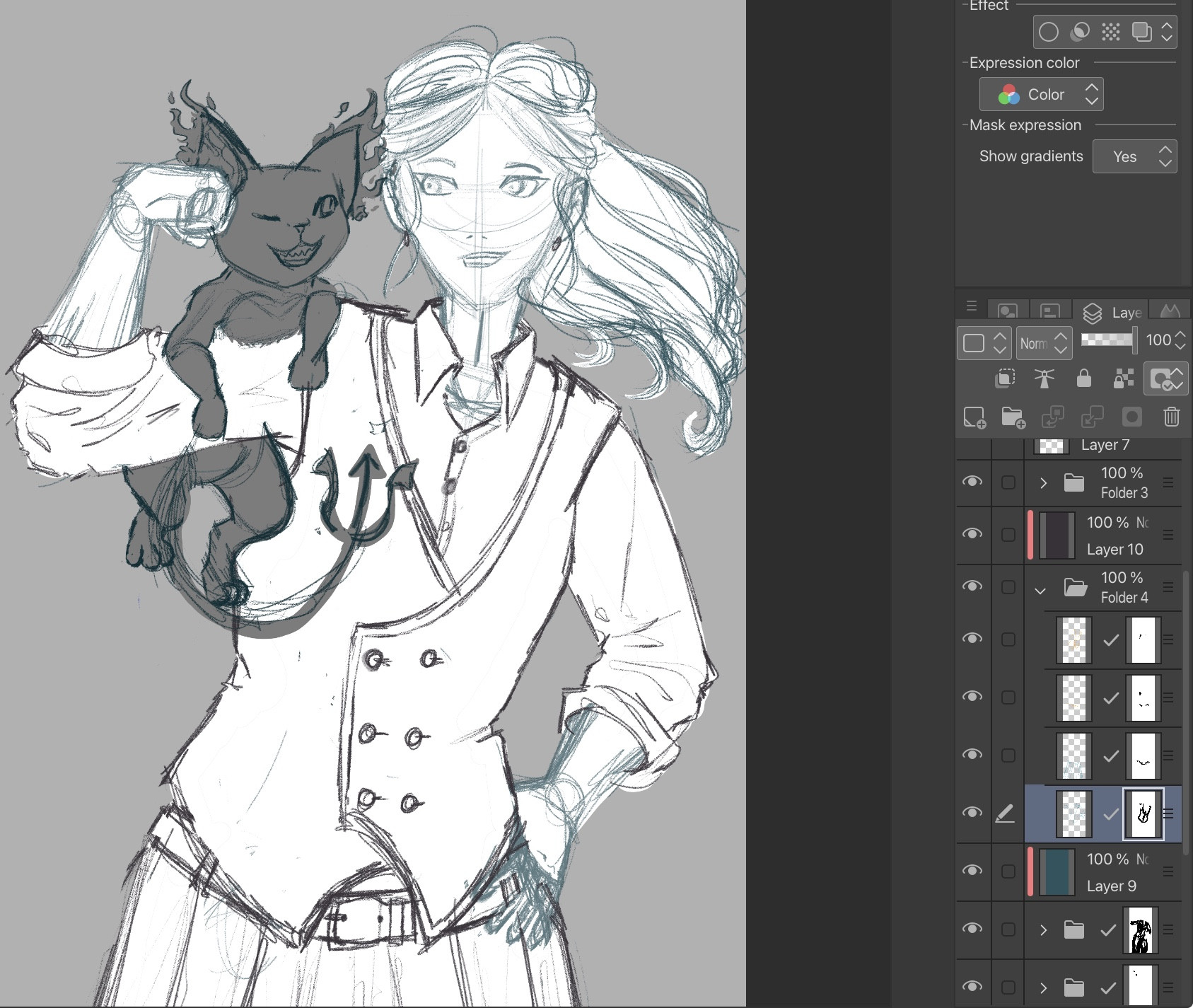
Task: Expand the folder with the black figure mask
Action: [1043, 930]
